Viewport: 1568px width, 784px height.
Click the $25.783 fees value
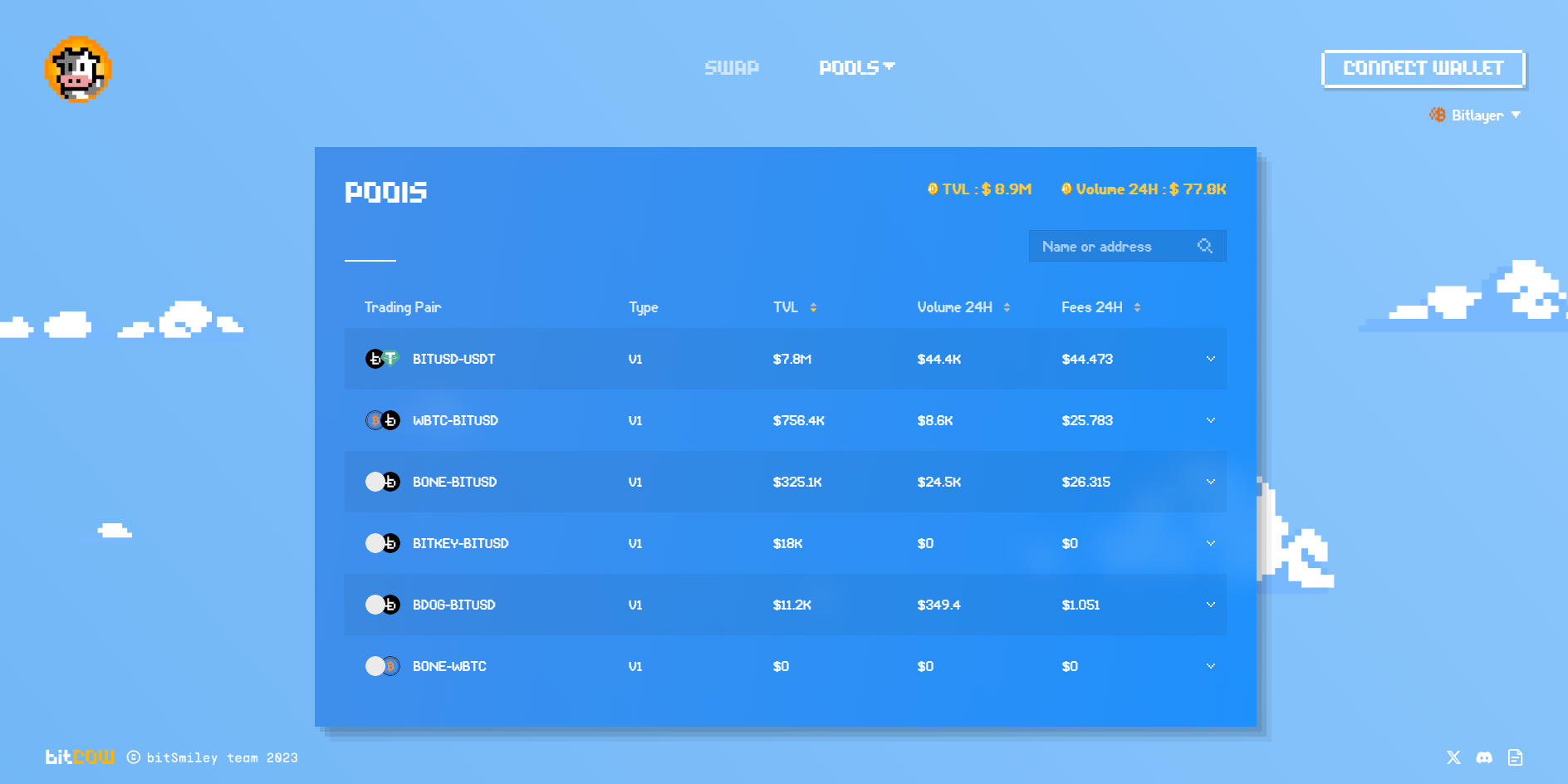1087,420
